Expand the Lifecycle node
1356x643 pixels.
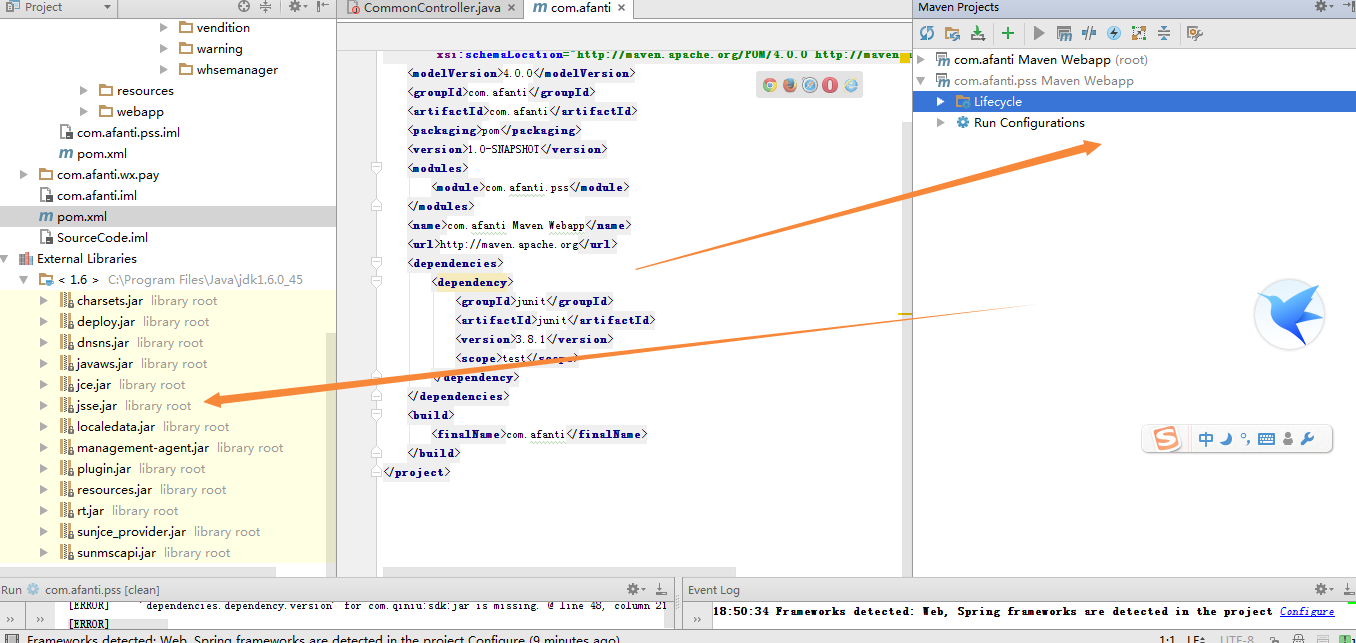(x=941, y=102)
